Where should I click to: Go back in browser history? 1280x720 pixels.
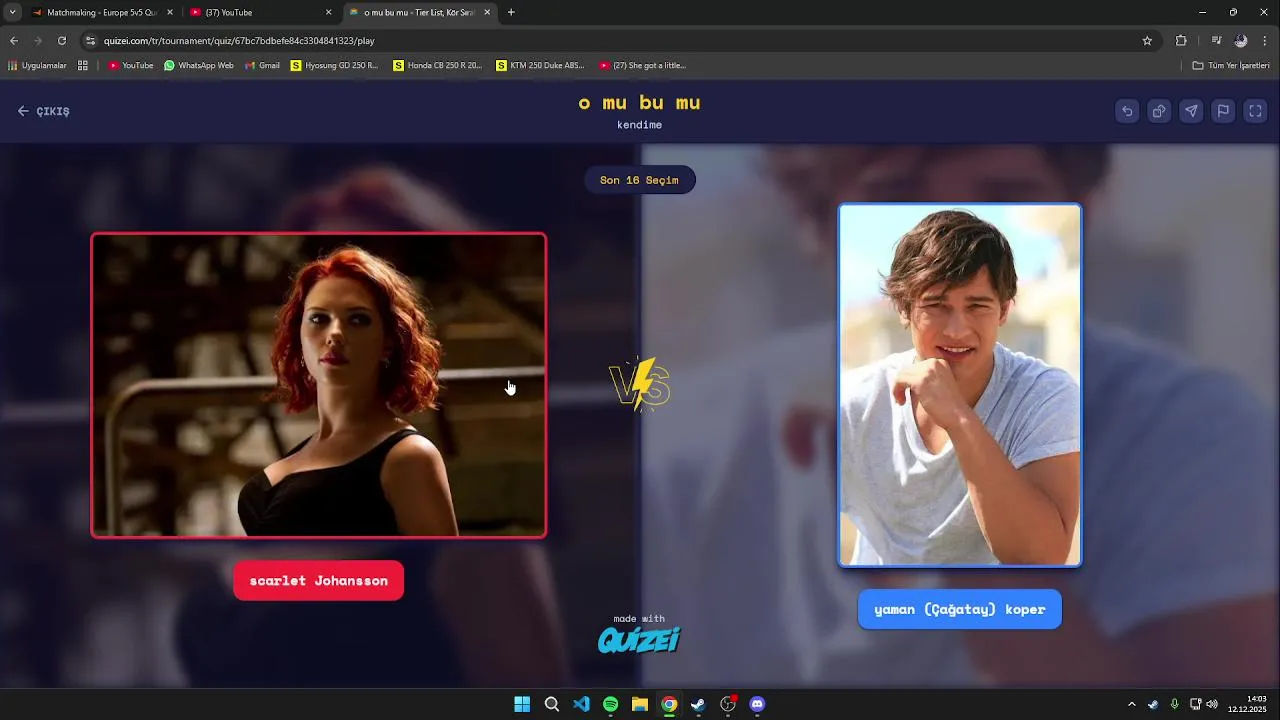13,41
